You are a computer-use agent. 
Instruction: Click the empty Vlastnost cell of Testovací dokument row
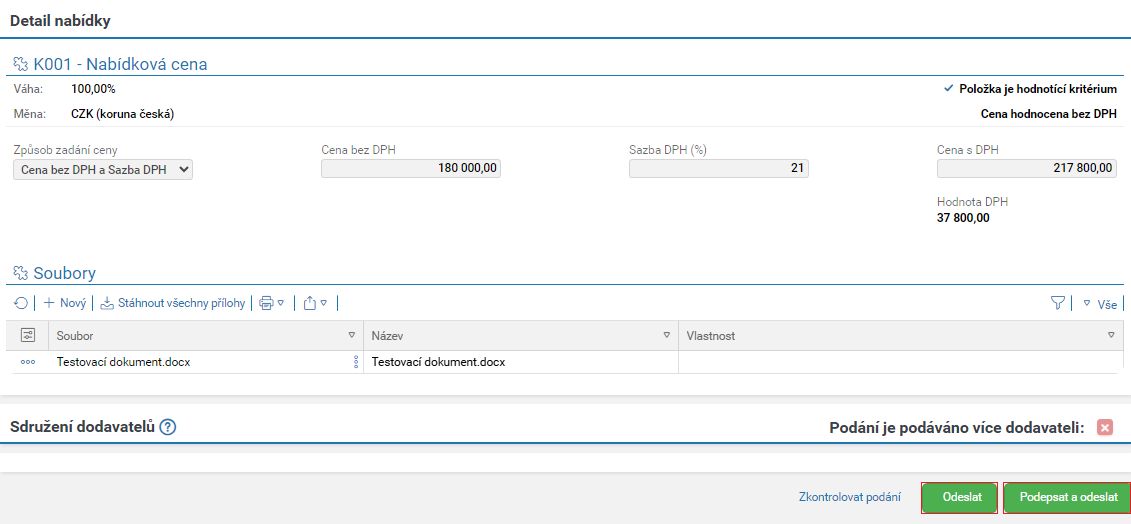(x=901, y=362)
